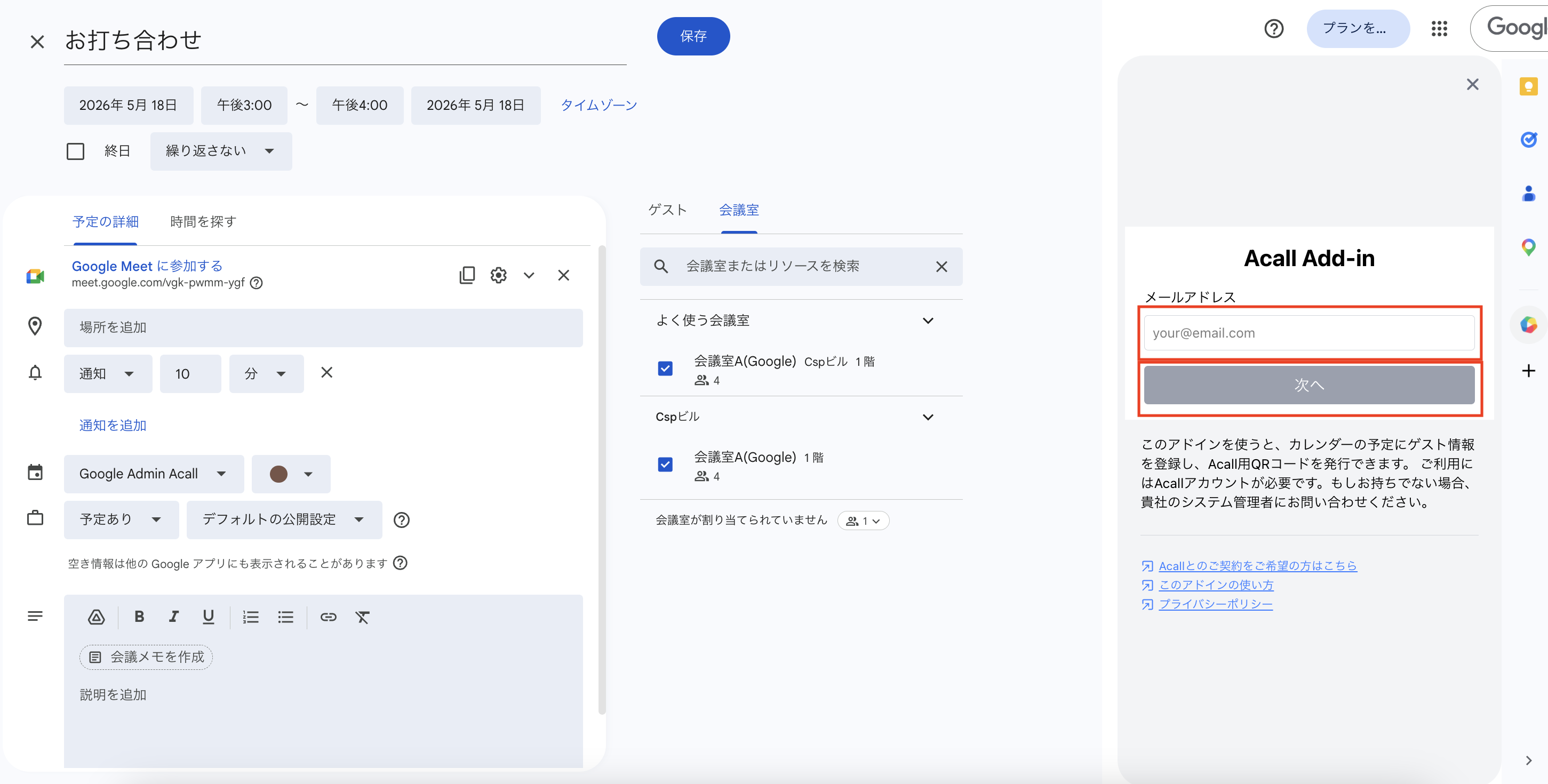Open the デフォルトの公開設定 visibility dropdown

[284, 519]
